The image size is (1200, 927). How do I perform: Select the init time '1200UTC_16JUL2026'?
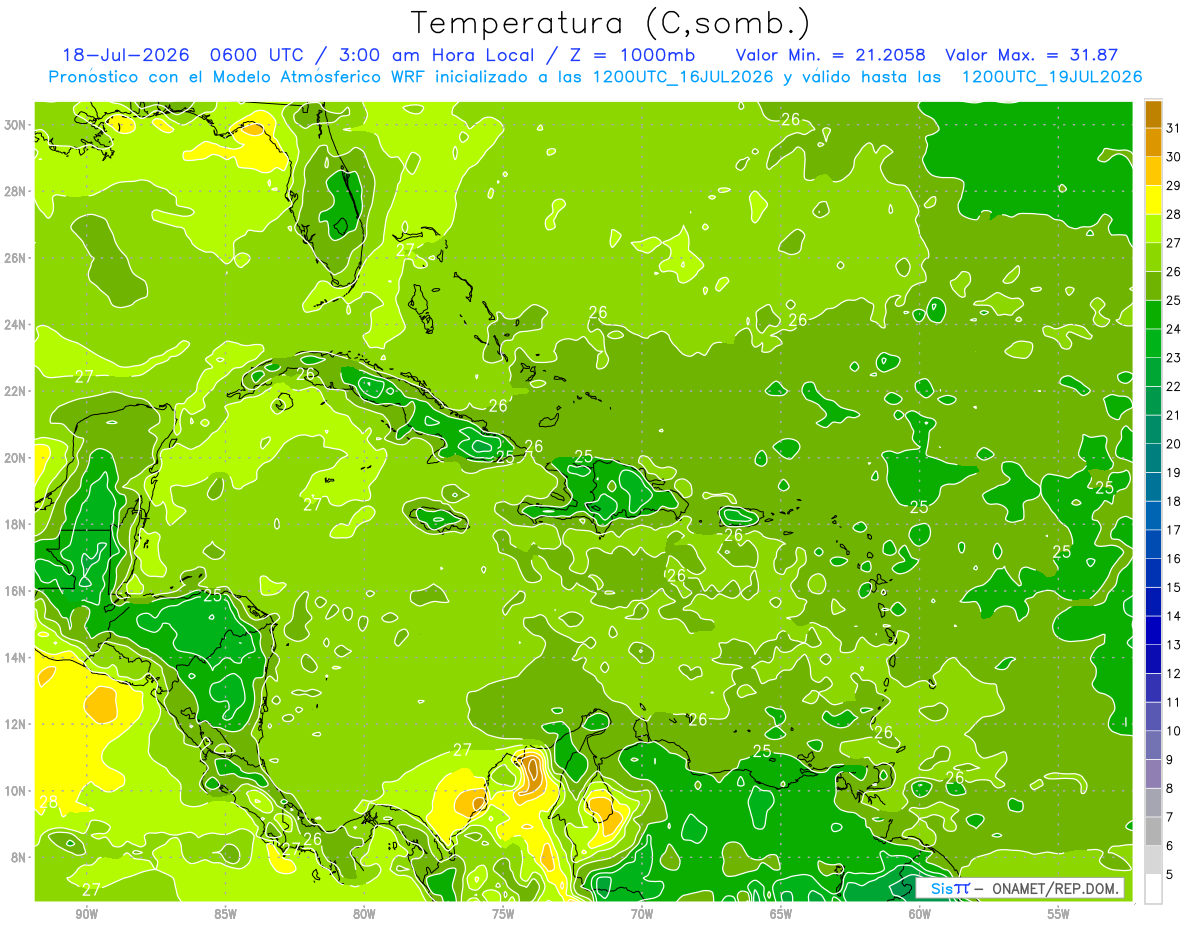pos(683,77)
